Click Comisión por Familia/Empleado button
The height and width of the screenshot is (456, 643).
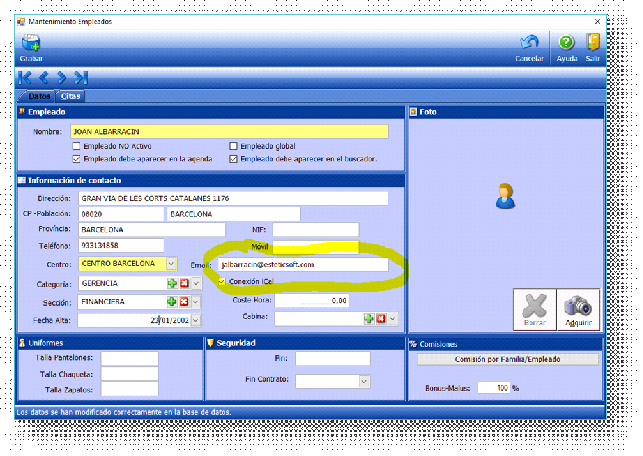[x=505, y=359]
